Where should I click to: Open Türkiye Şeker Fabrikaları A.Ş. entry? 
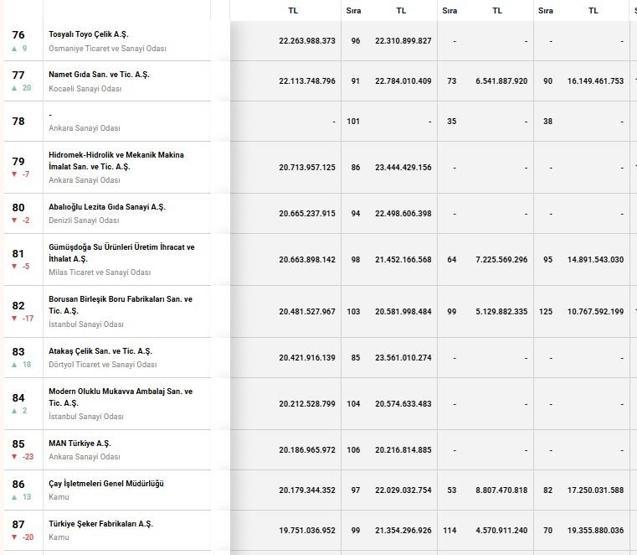(x=101, y=524)
